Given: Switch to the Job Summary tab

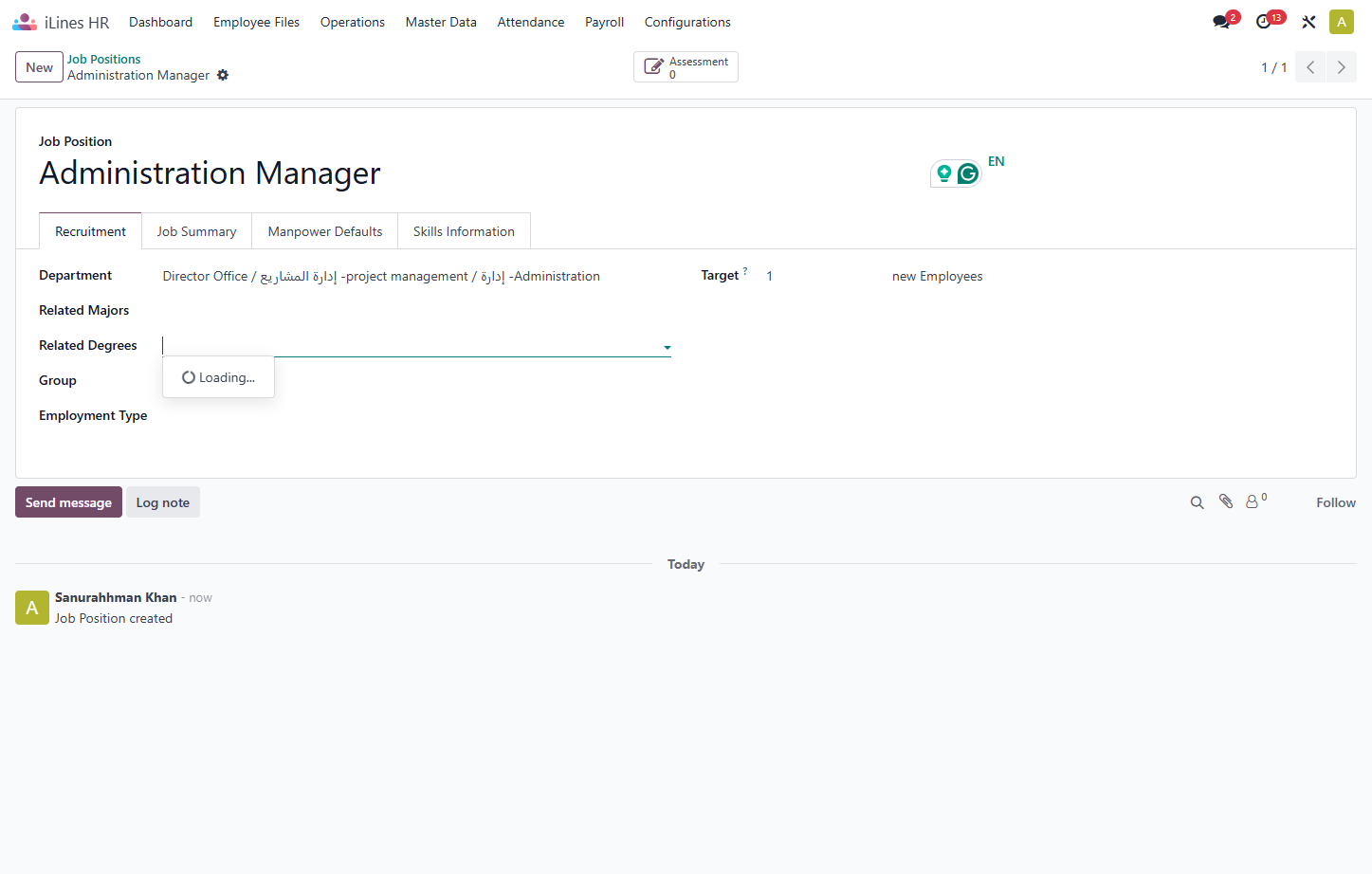Looking at the screenshot, I should (x=197, y=231).
